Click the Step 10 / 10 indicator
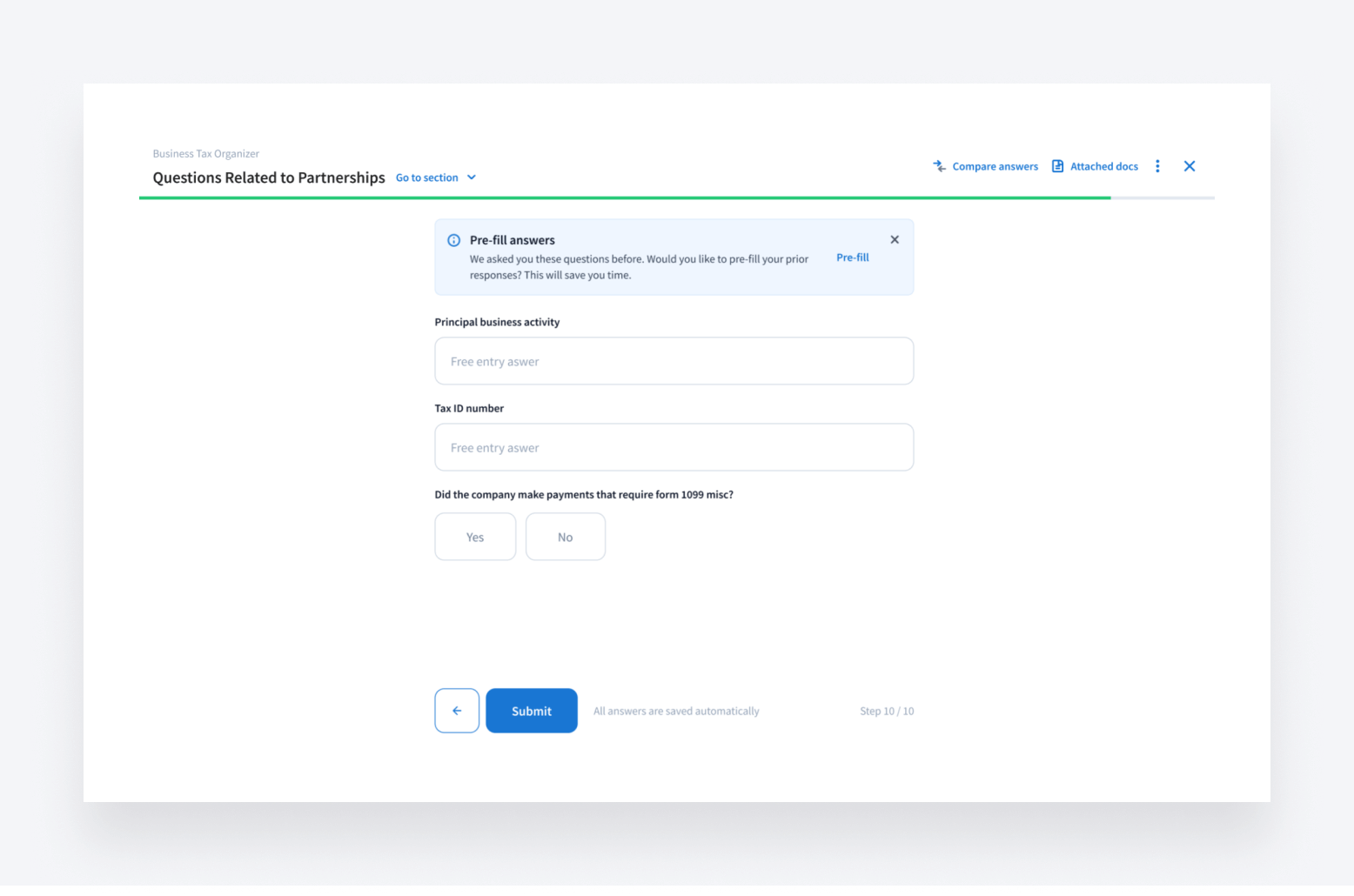Screen dimensions: 1354x896 [x=886, y=712]
